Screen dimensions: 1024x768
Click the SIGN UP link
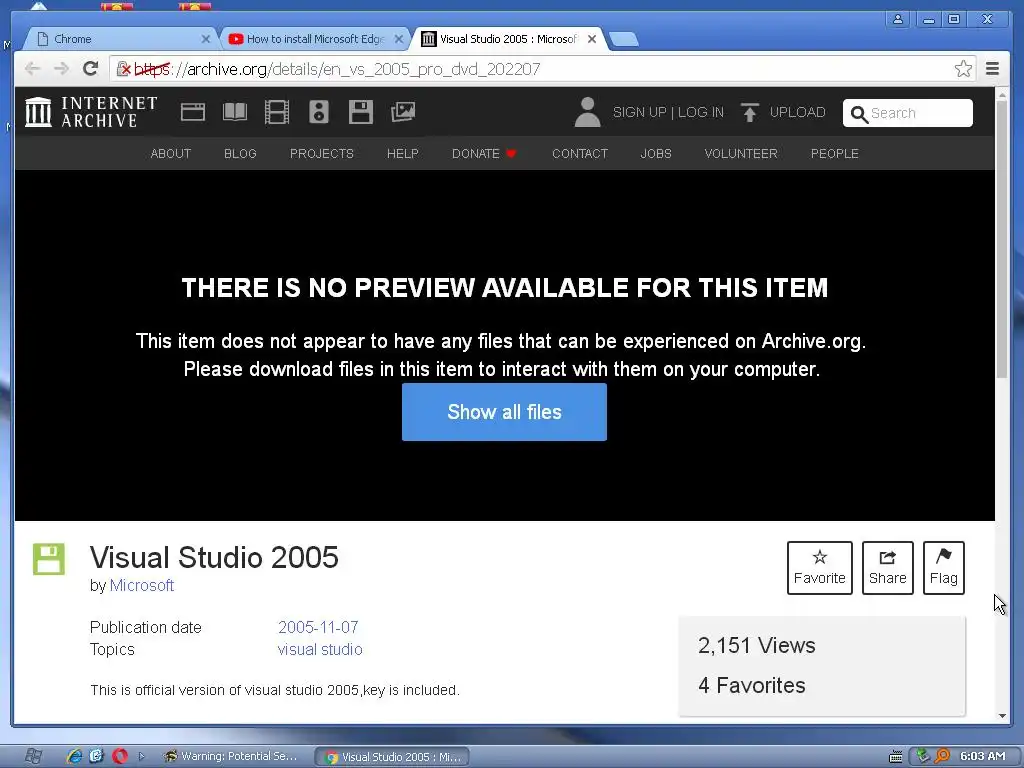639,112
